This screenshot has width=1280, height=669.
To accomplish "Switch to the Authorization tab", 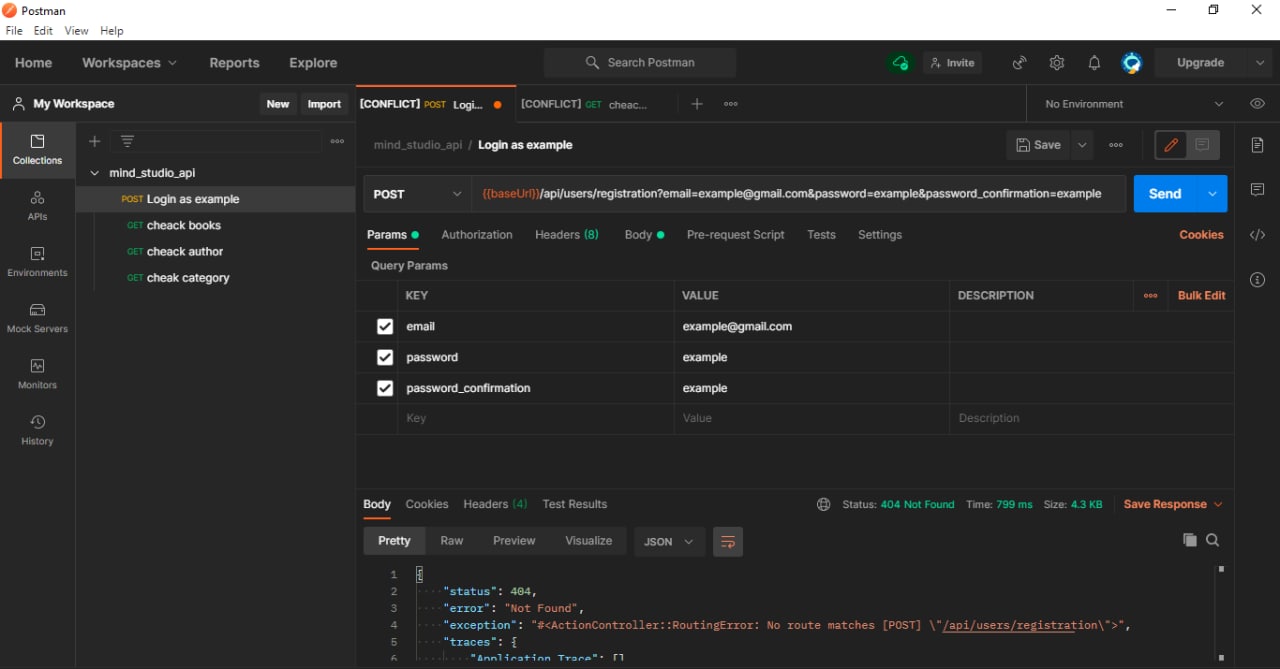I will pyautogui.click(x=477, y=235).
